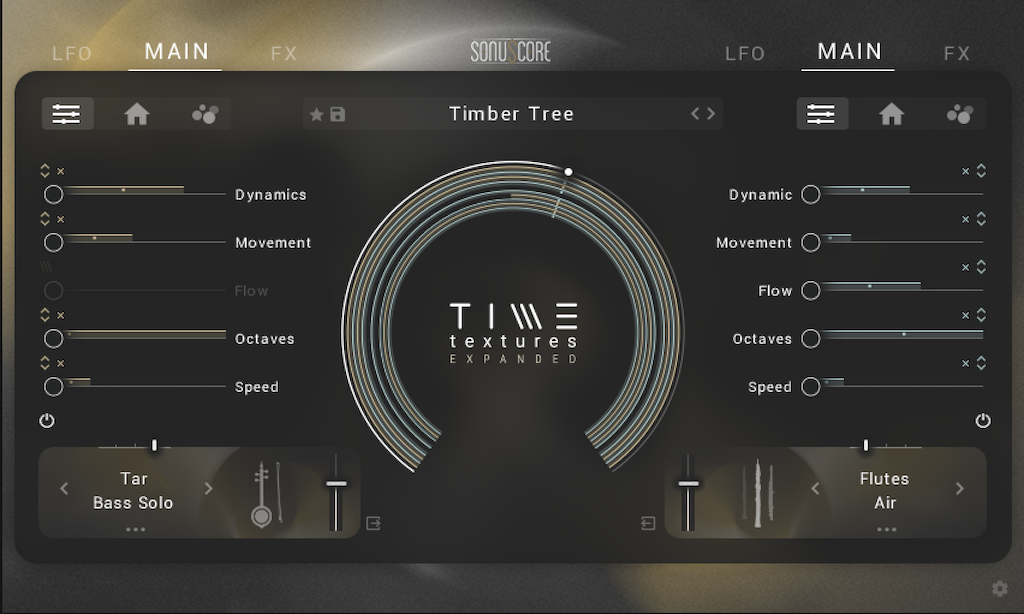The width and height of the screenshot is (1024, 614).
Task: Remove modulation X on right Octaves
Action: pyautogui.click(x=965, y=315)
